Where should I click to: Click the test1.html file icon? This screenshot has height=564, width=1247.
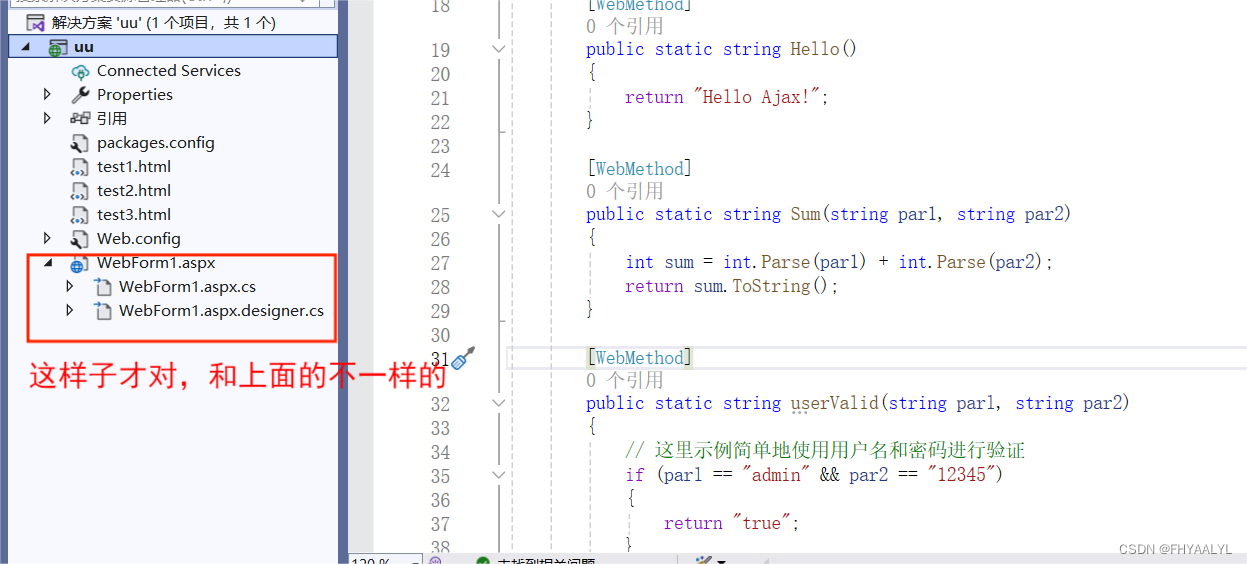80,167
